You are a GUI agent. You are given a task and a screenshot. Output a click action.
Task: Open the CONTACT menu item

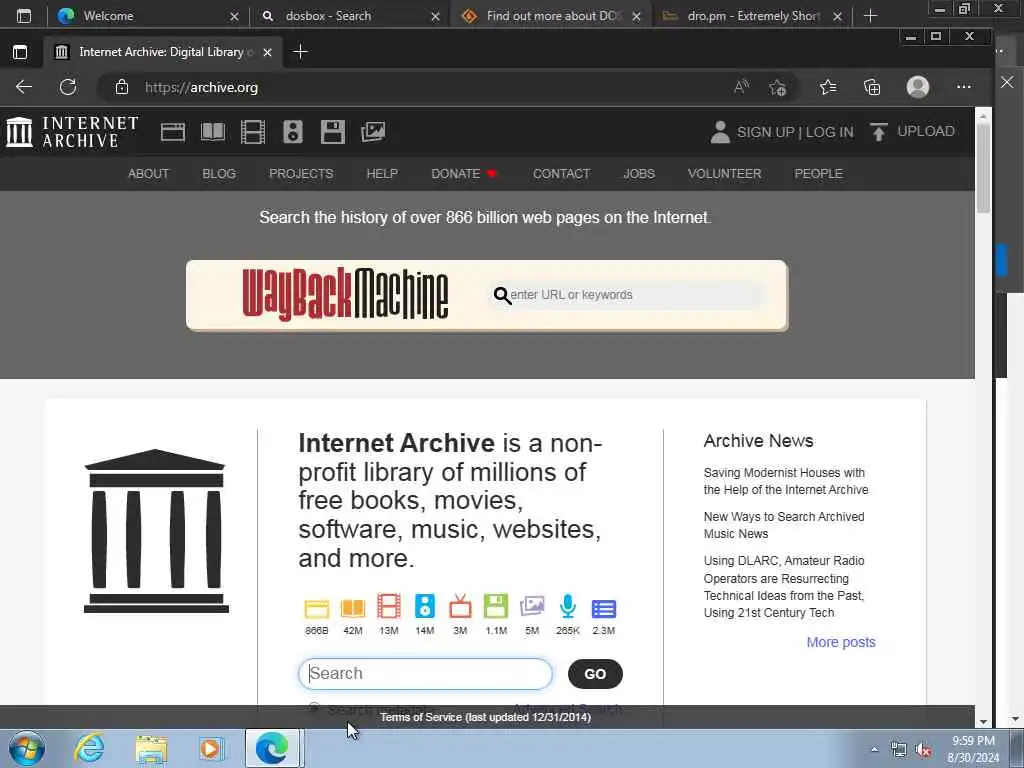pos(561,174)
